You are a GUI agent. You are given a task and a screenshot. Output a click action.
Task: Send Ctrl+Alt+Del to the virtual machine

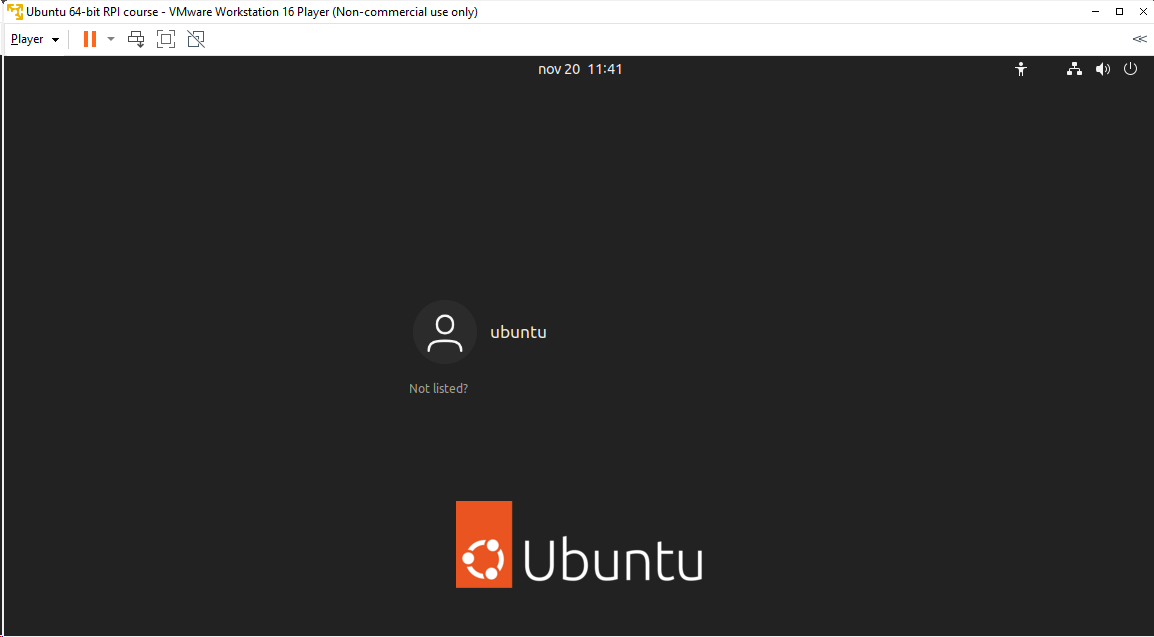(x=136, y=39)
